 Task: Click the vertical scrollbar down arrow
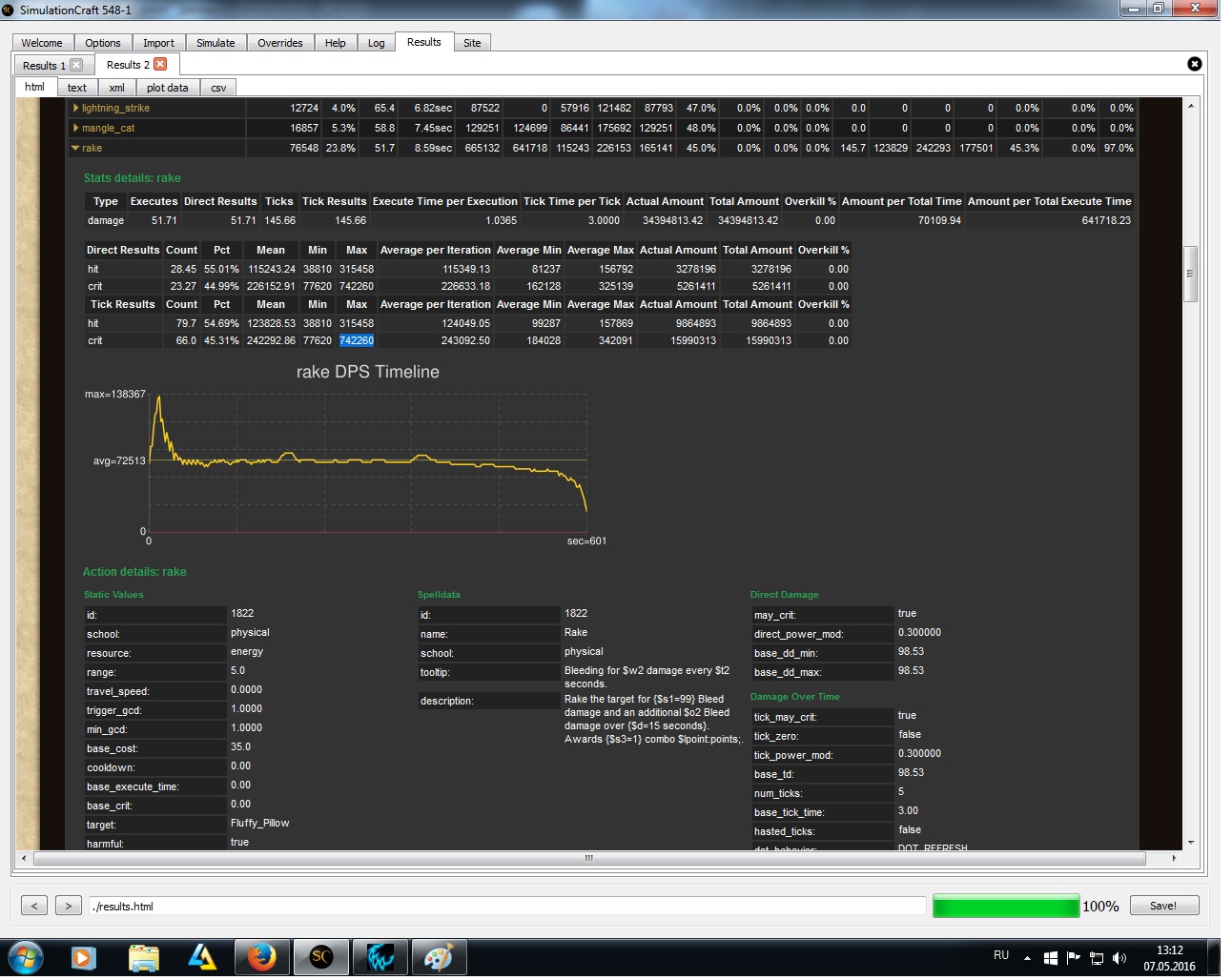pos(1190,843)
